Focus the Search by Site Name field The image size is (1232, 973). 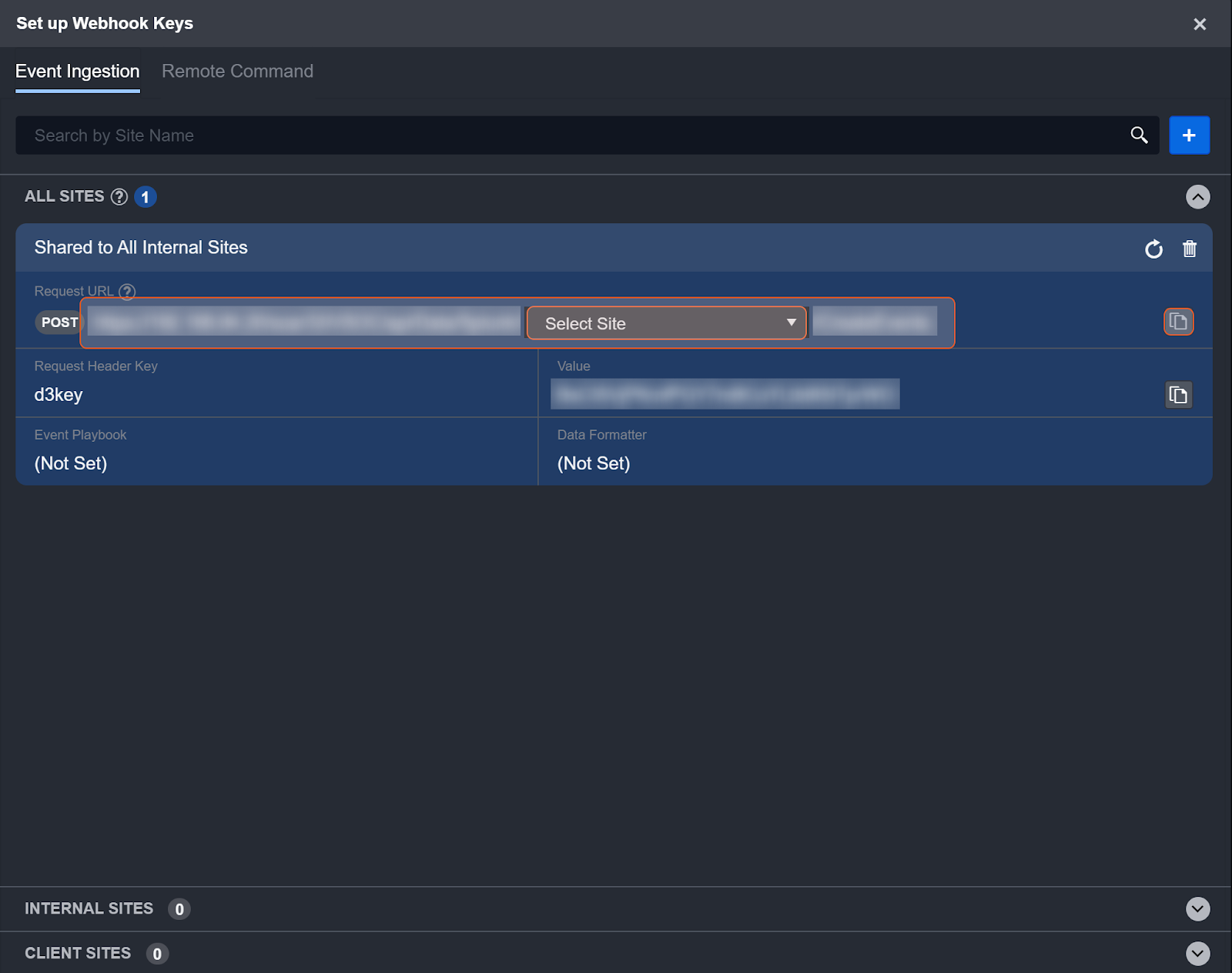tap(570, 135)
